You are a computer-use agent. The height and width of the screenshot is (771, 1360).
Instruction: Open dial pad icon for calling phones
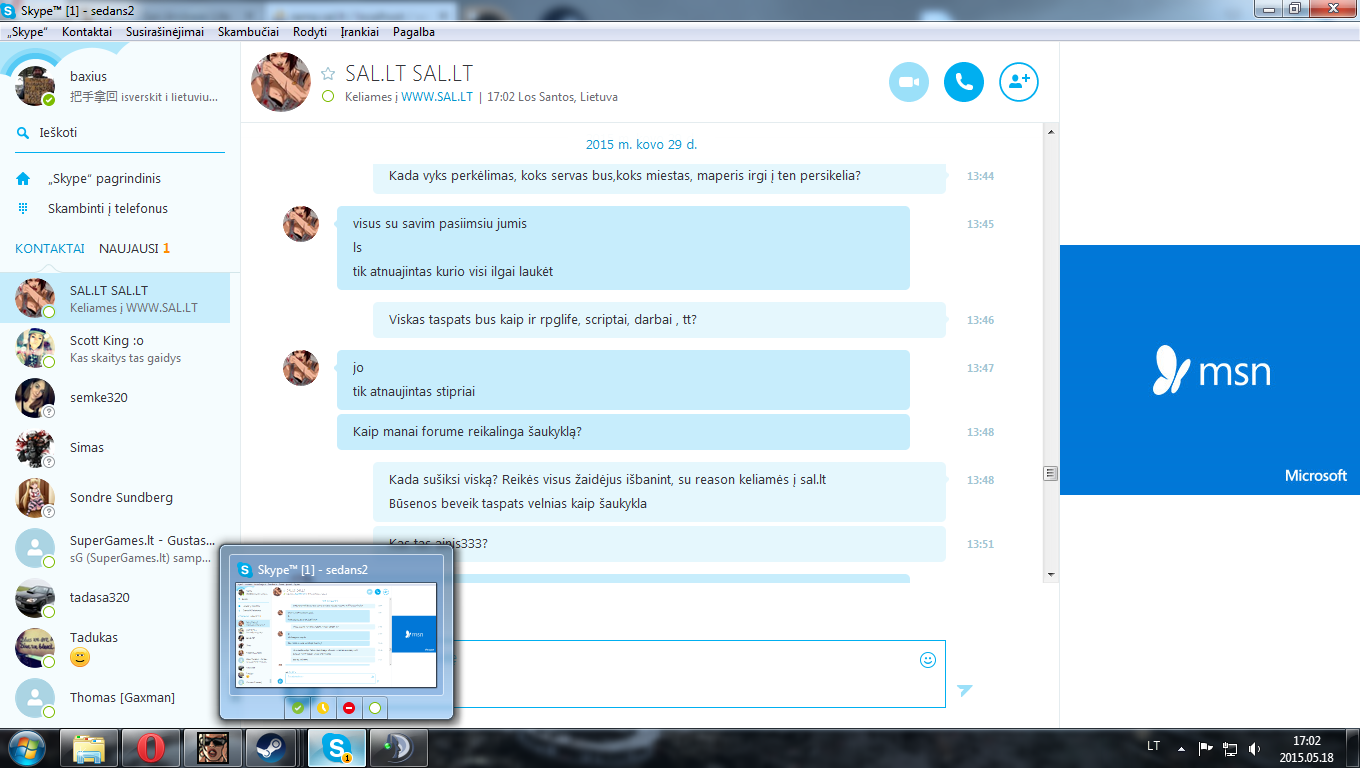(23, 209)
